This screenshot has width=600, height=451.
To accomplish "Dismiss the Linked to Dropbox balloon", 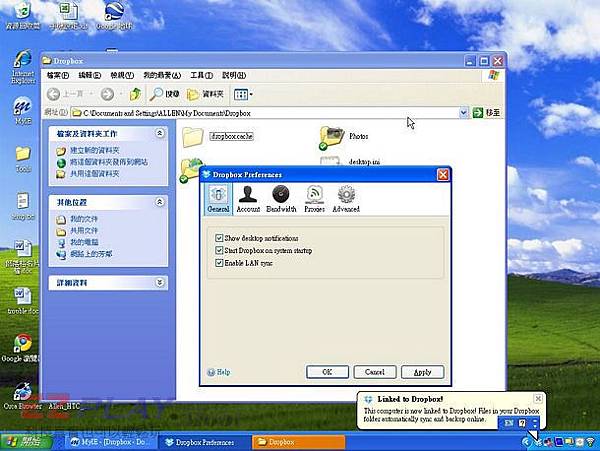I will click(538, 399).
